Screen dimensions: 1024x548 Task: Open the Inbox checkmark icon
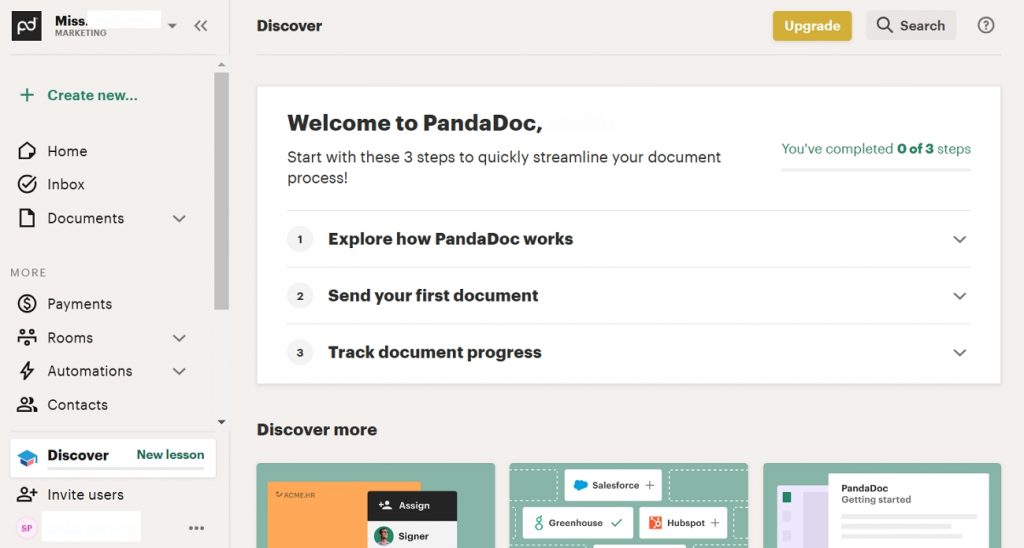pos(27,184)
